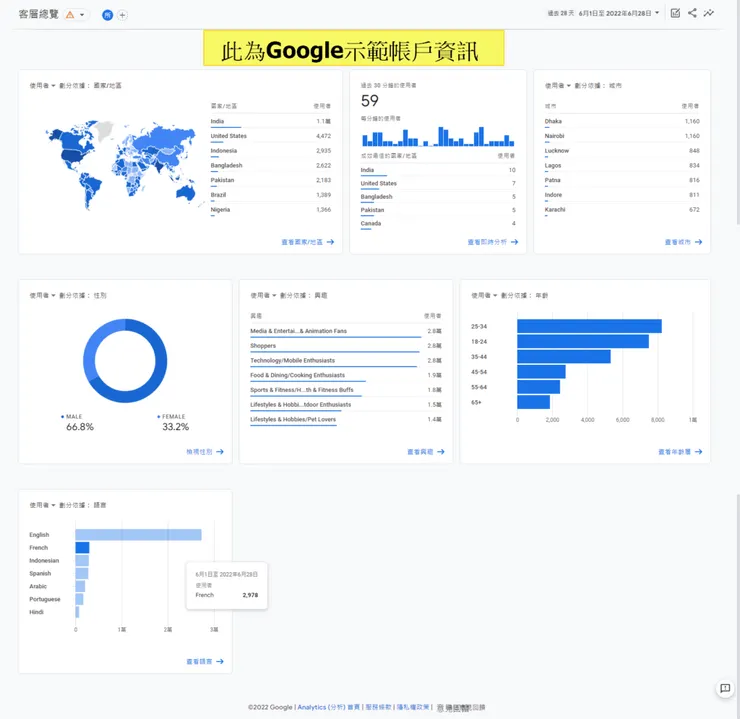The image size is (740, 719).
Task: Click the 59 users realtime count
Action: [x=370, y=100]
